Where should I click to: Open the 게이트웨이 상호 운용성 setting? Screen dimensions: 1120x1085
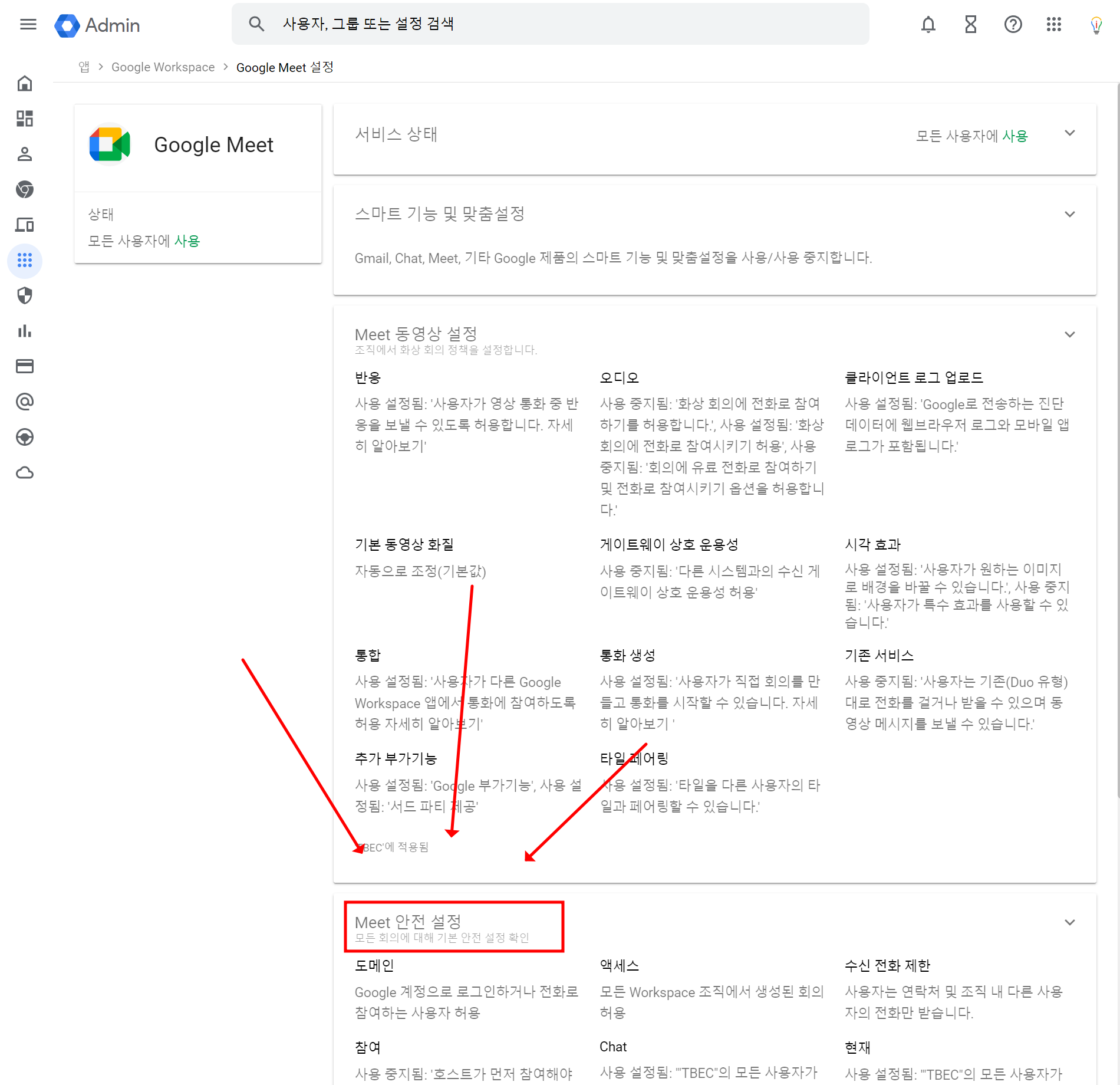pyautogui.click(x=669, y=544)
